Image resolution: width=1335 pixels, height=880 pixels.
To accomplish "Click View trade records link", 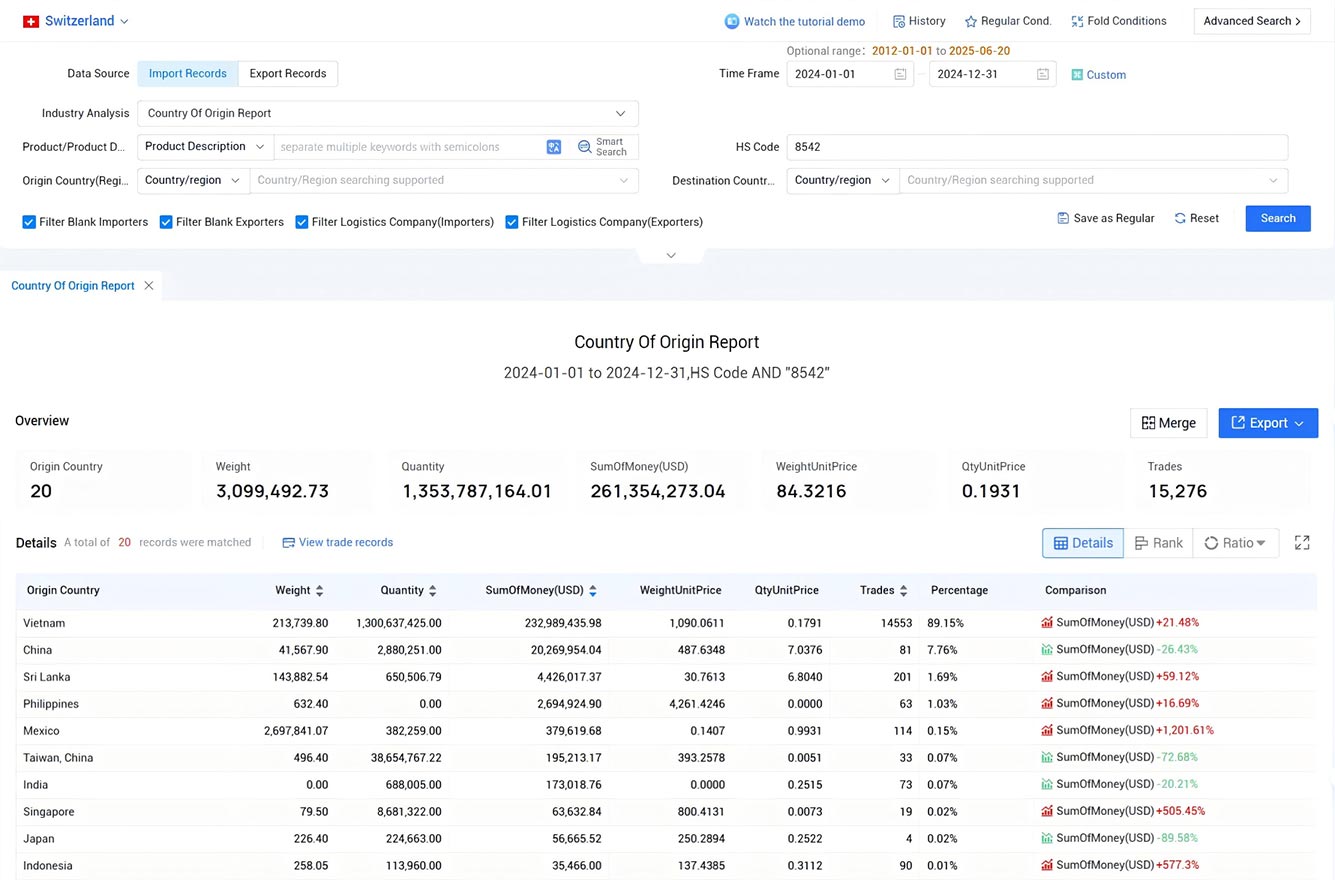I will [x=338, y=542].
